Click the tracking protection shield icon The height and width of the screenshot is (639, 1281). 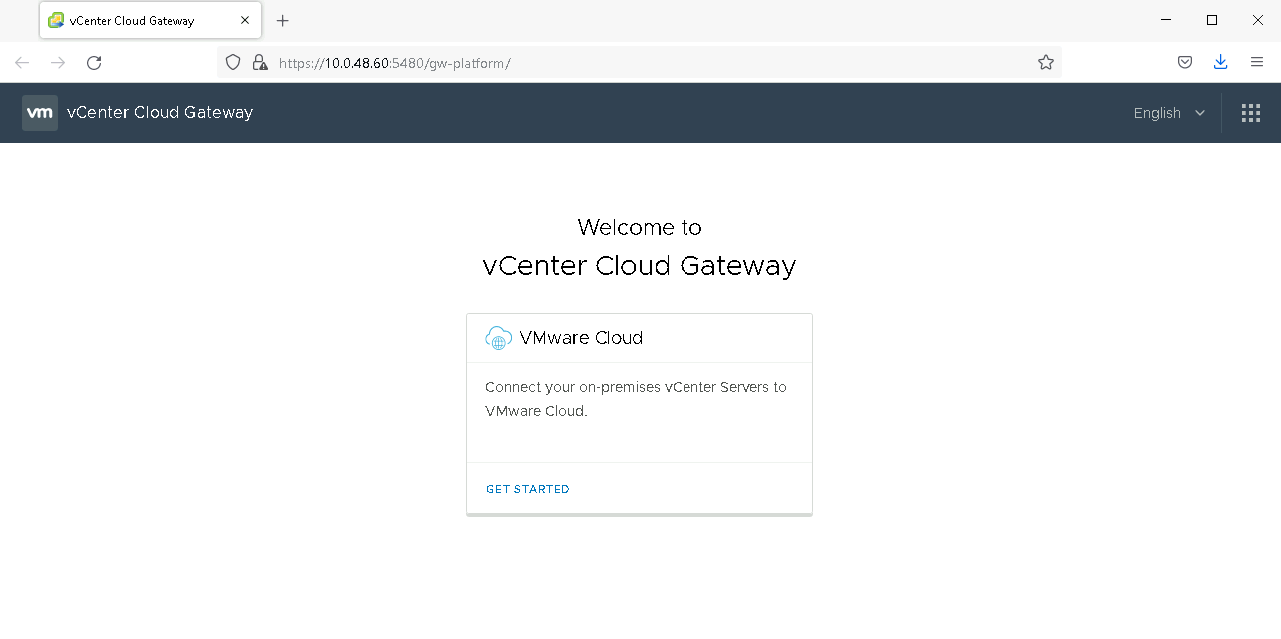[233, 63]
